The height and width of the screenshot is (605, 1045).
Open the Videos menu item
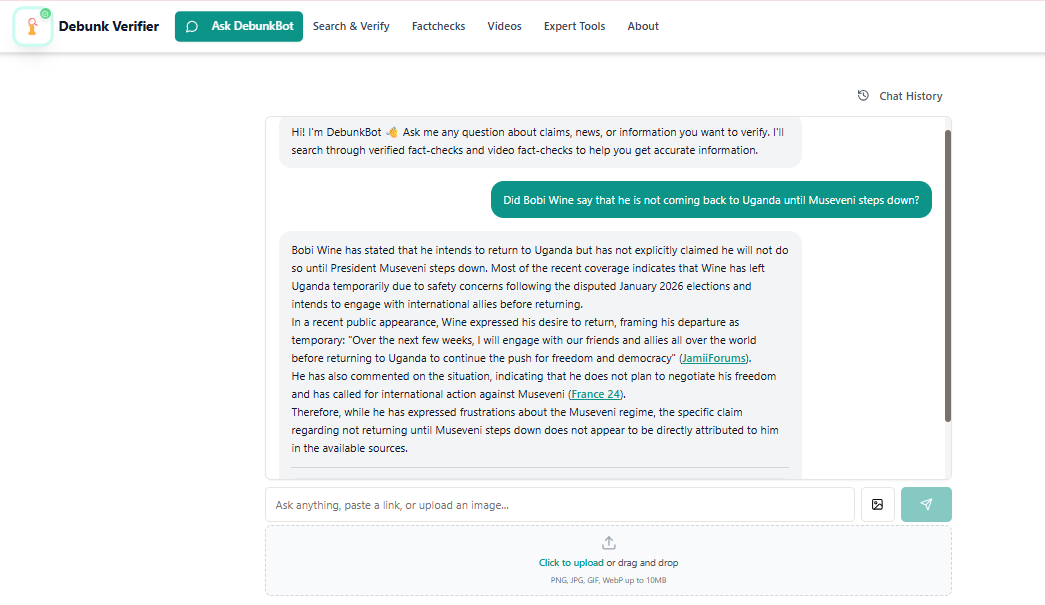pos(505,27)
